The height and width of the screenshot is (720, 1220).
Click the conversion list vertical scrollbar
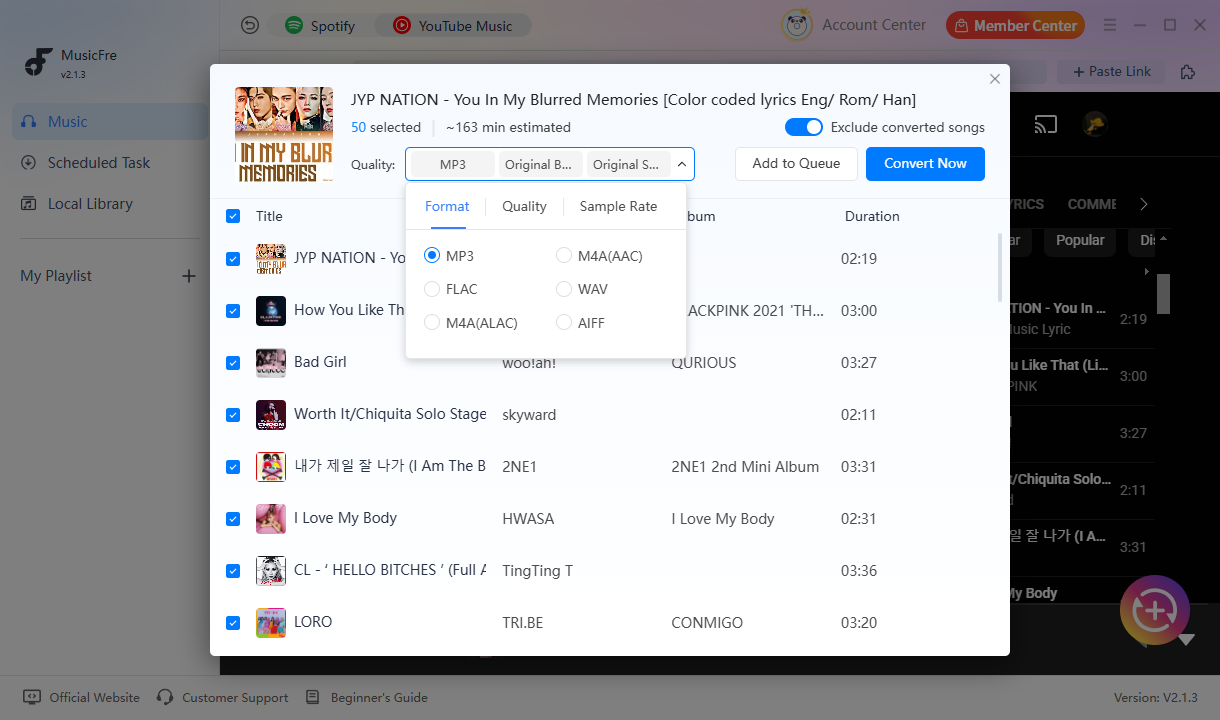pos(1000,267)
